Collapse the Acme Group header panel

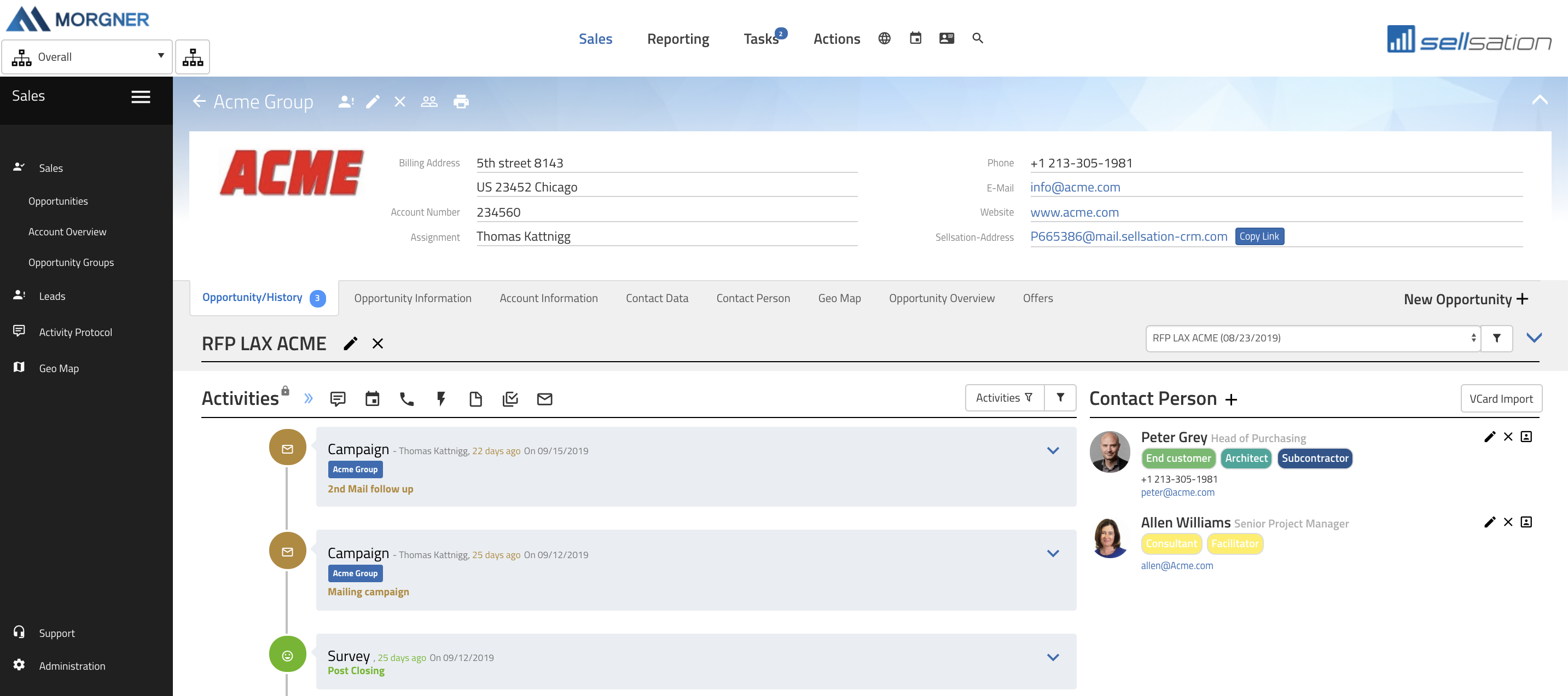click(x=1540, y=101)
